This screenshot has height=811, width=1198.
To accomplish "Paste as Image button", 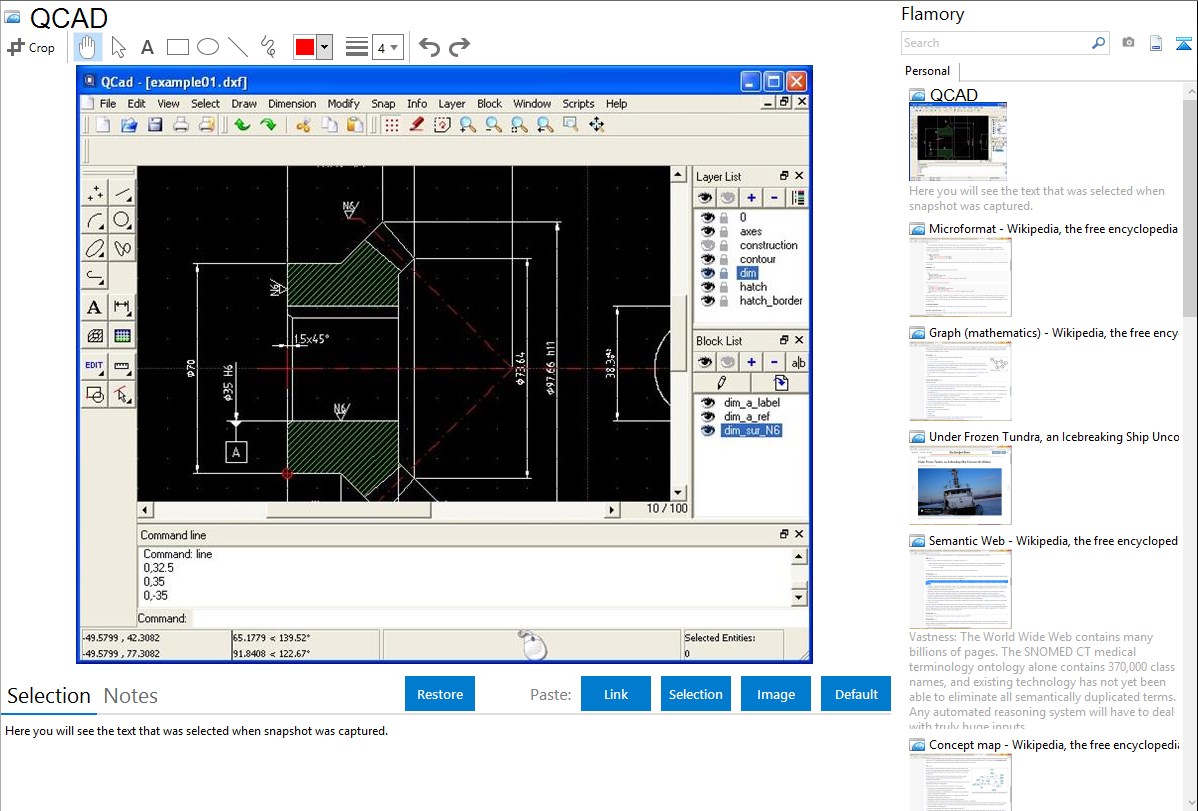I will pyautogui.click(x=776, y=694).
